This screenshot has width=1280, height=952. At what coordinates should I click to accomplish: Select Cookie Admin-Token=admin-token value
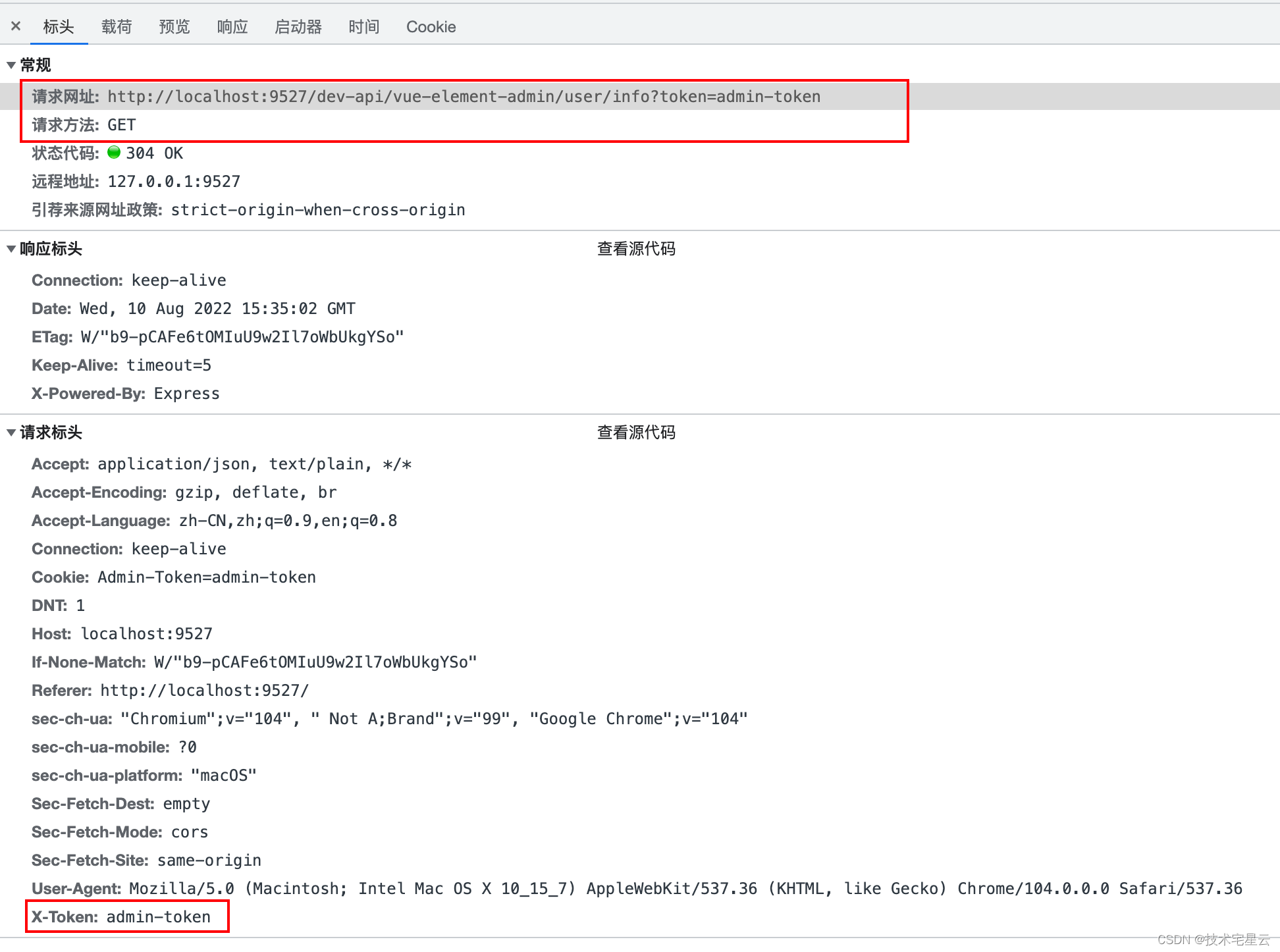(x=207, y=577)
